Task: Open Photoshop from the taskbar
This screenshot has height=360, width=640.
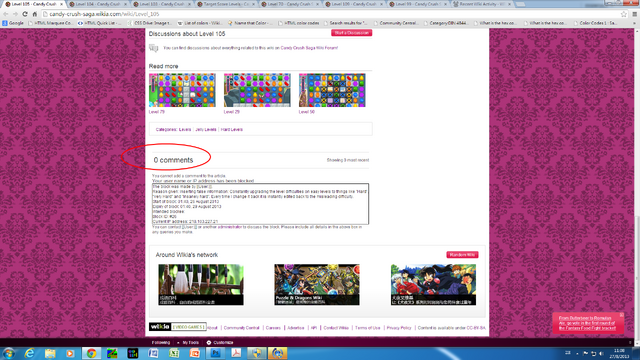Action: click(x=216, y=353)
